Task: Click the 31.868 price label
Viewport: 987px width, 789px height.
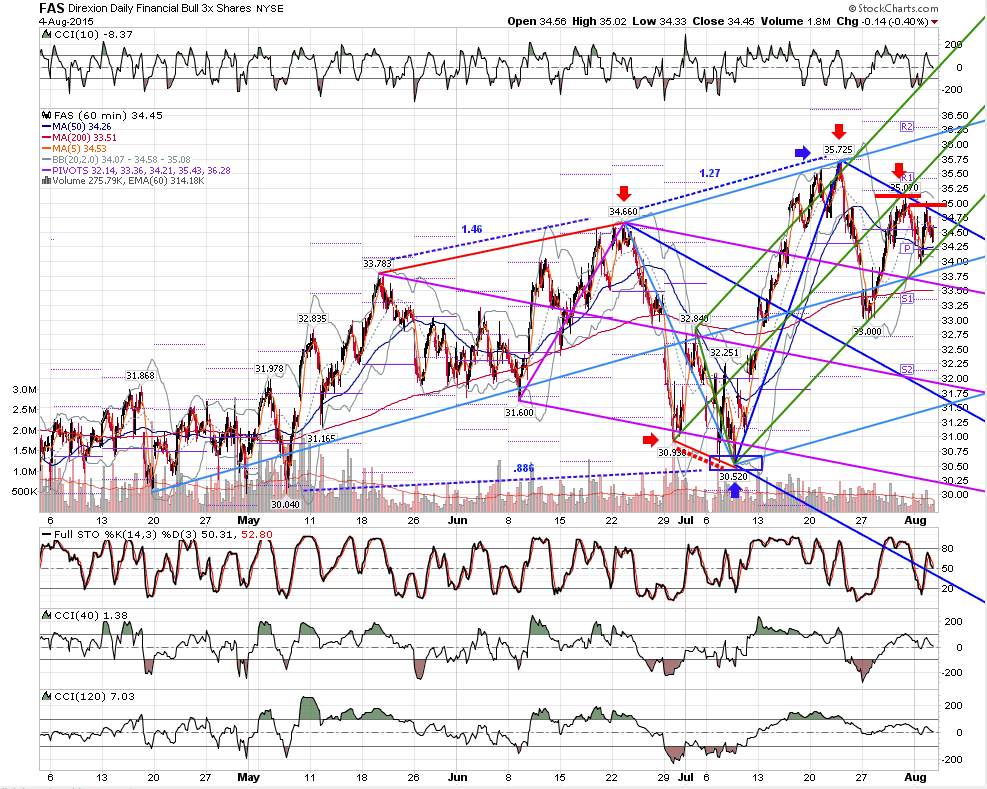Action: [140, 376]
